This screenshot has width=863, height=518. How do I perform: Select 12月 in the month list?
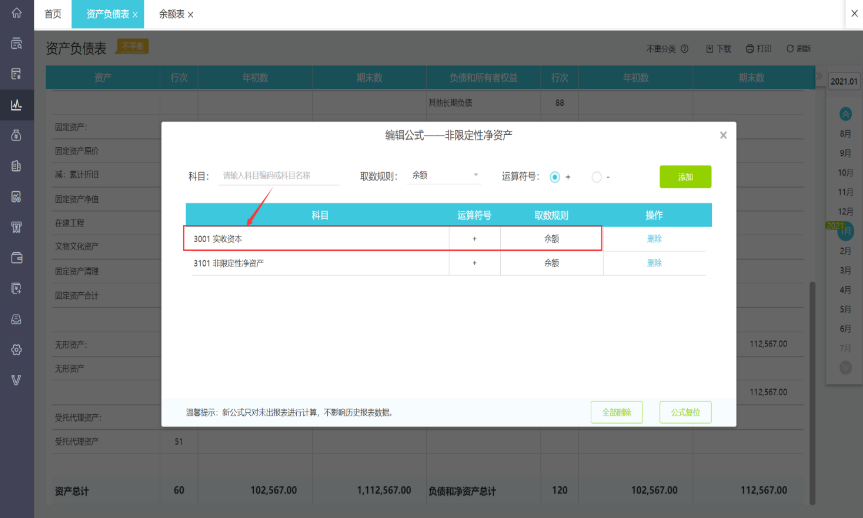(x=845, y=212)
